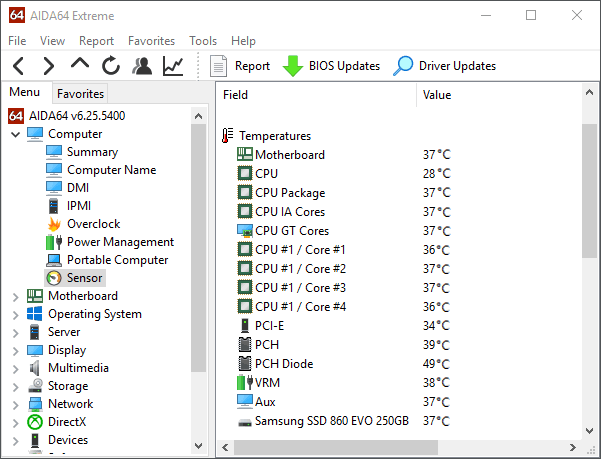The height and width of the screenshot is (459, 601).
Task: Collapse the Computer tree node
Action: coord(15,134)
